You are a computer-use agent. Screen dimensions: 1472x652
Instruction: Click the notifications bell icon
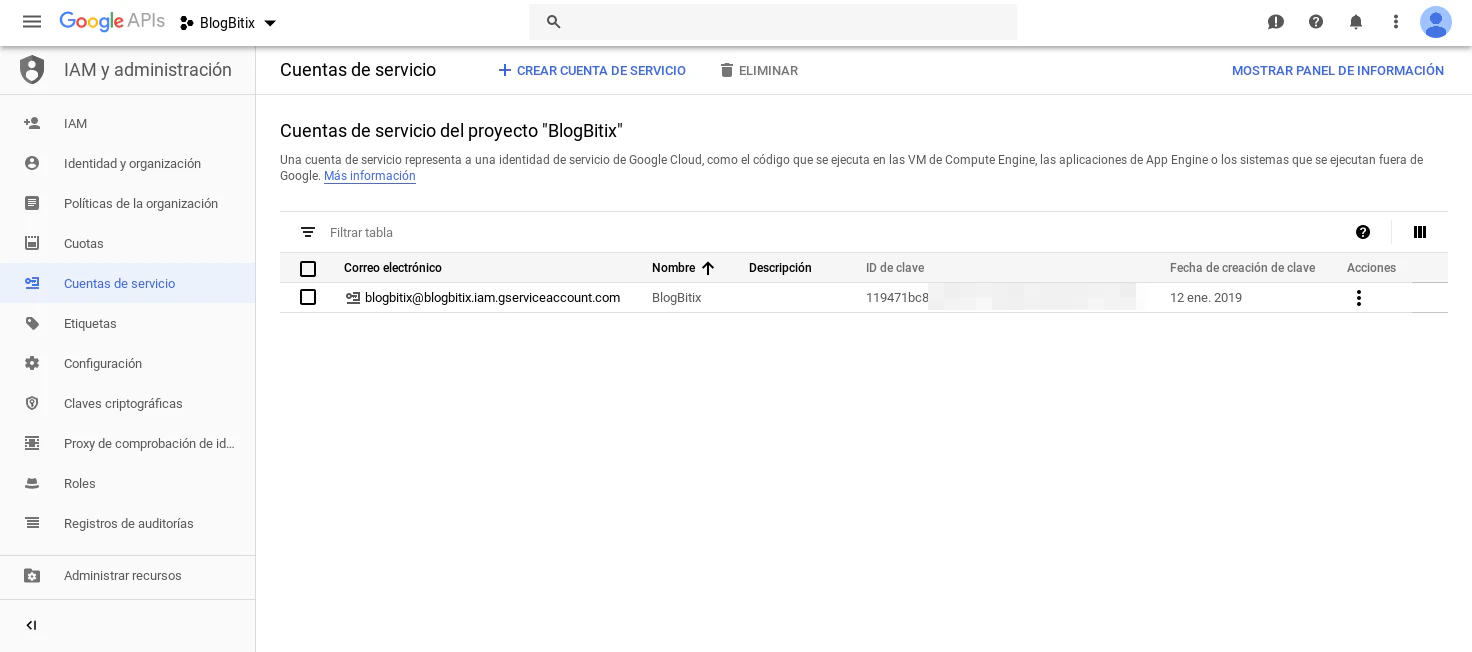[1356, 22]
